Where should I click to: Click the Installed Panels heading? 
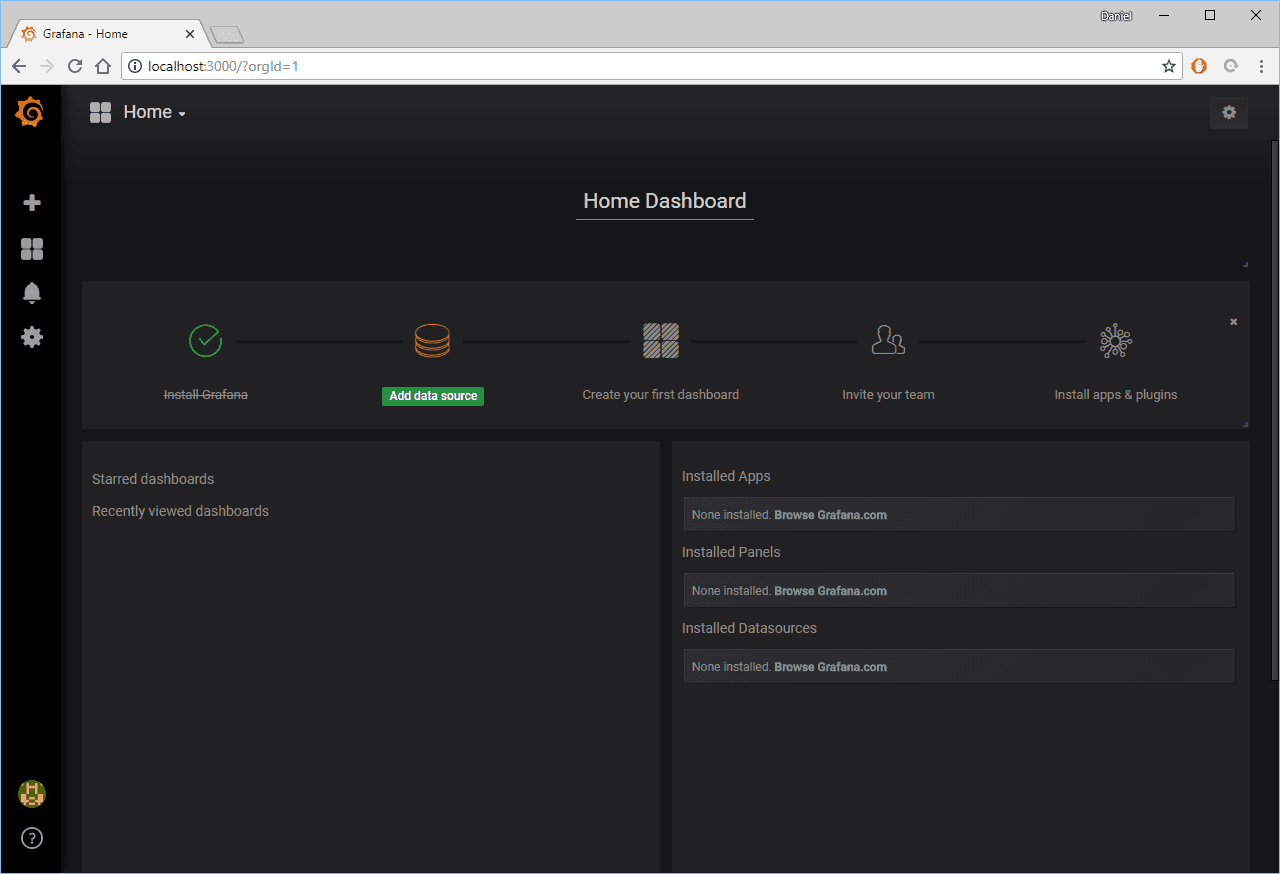[x=731, y=552]
